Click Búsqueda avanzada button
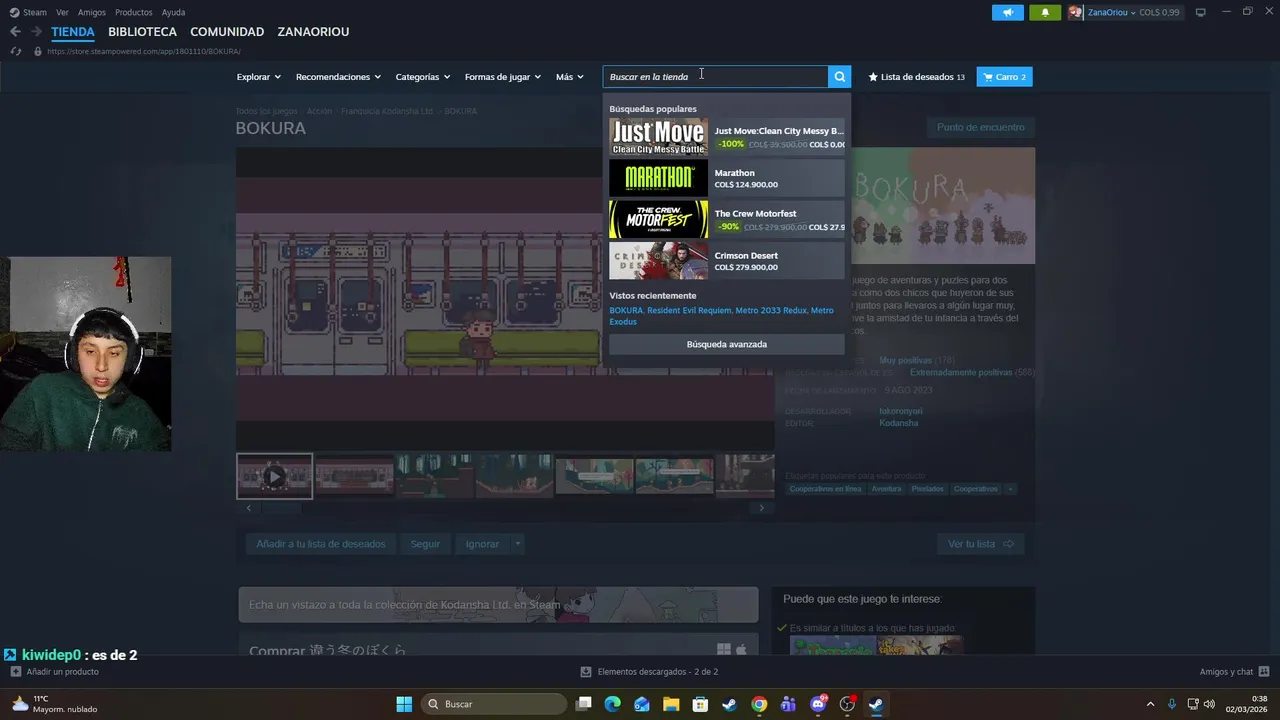 pos(727,344)
